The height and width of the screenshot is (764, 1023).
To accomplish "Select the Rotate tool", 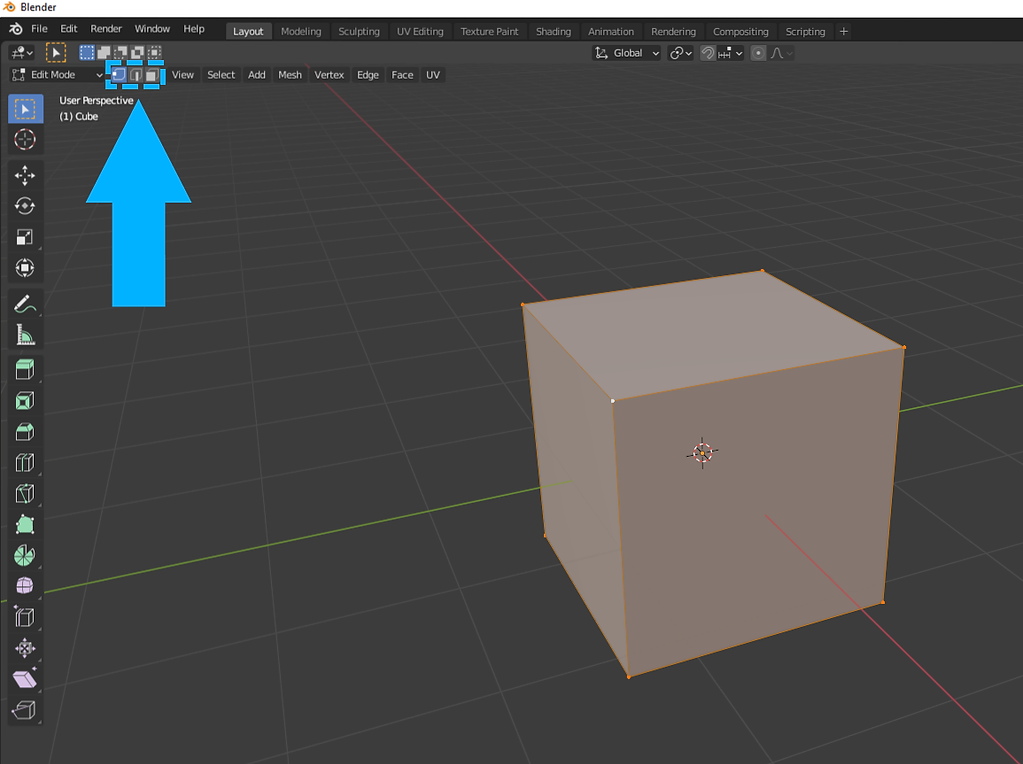I will point(25,206).
